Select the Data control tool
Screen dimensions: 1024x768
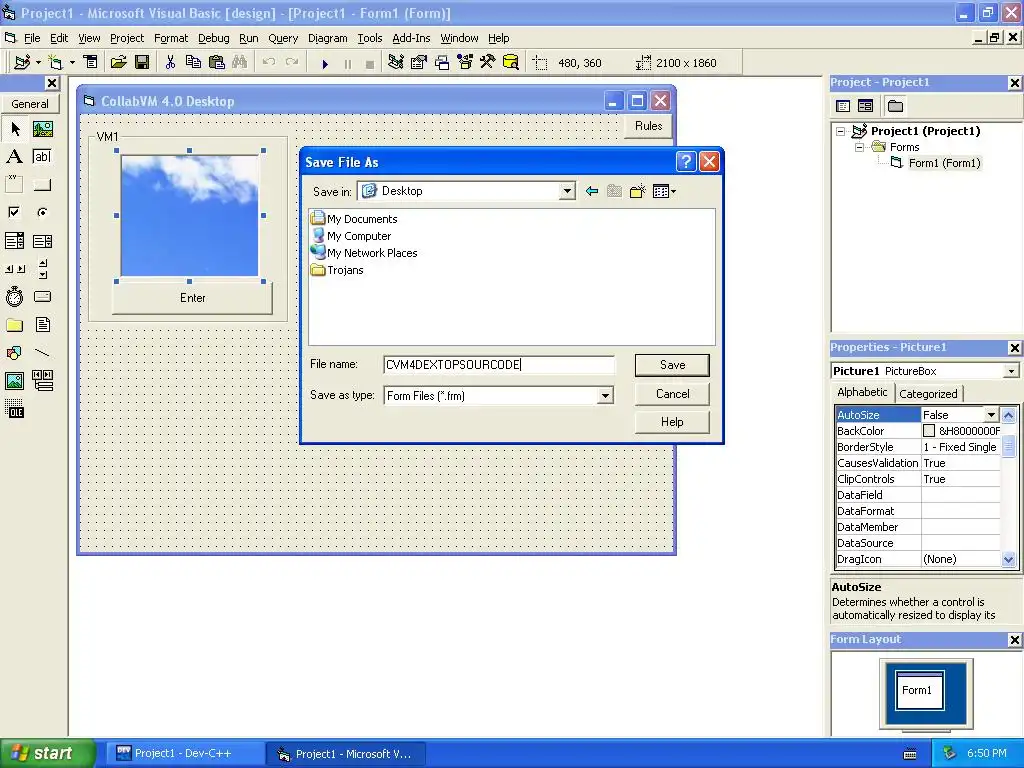[42, 381]
